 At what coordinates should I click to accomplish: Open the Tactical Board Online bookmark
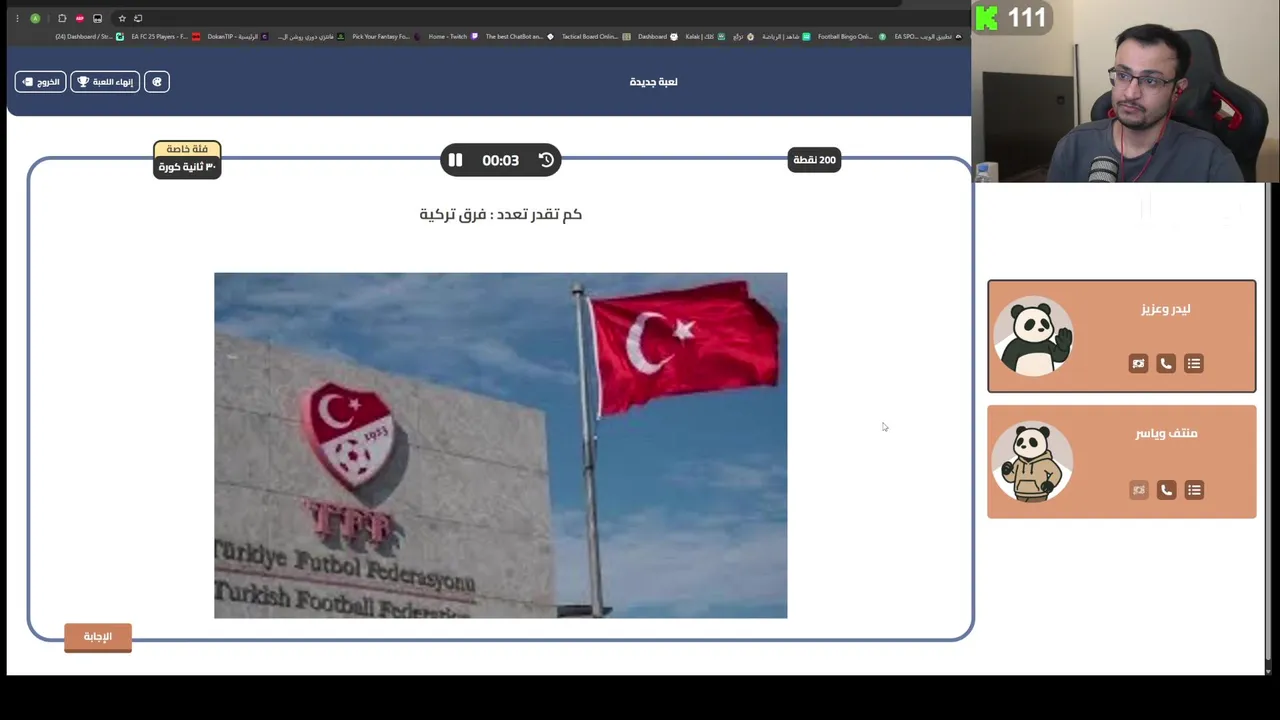tap(596, 37)
